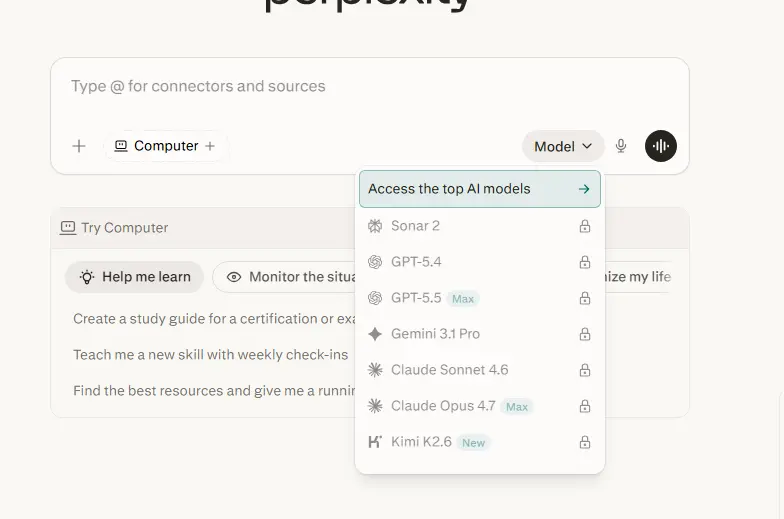This screenshot has height=519, width=784.
Task: Click Teach me a new skill suggestion
Action: coord(210,355)
